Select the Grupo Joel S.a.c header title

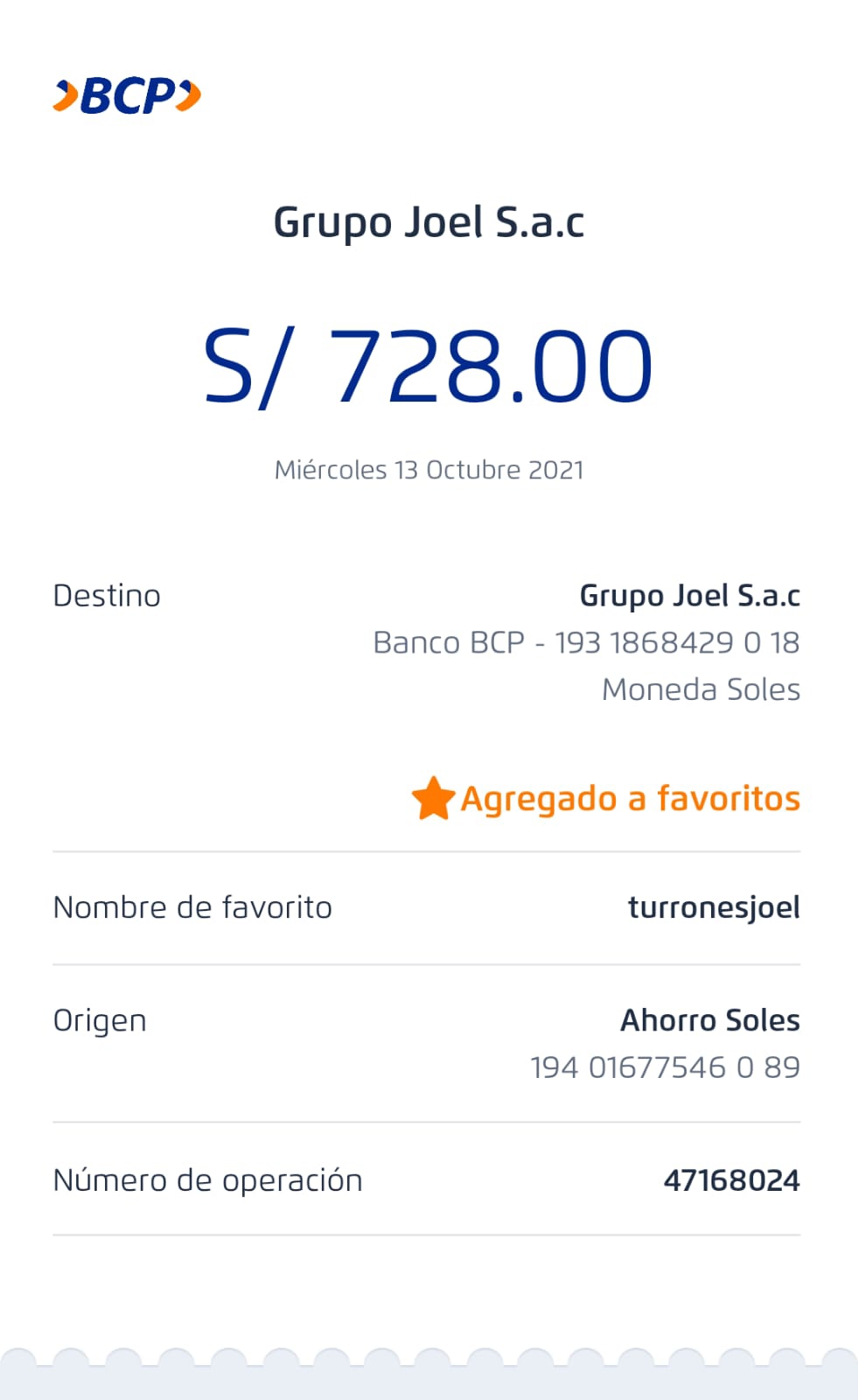(429, 222)
